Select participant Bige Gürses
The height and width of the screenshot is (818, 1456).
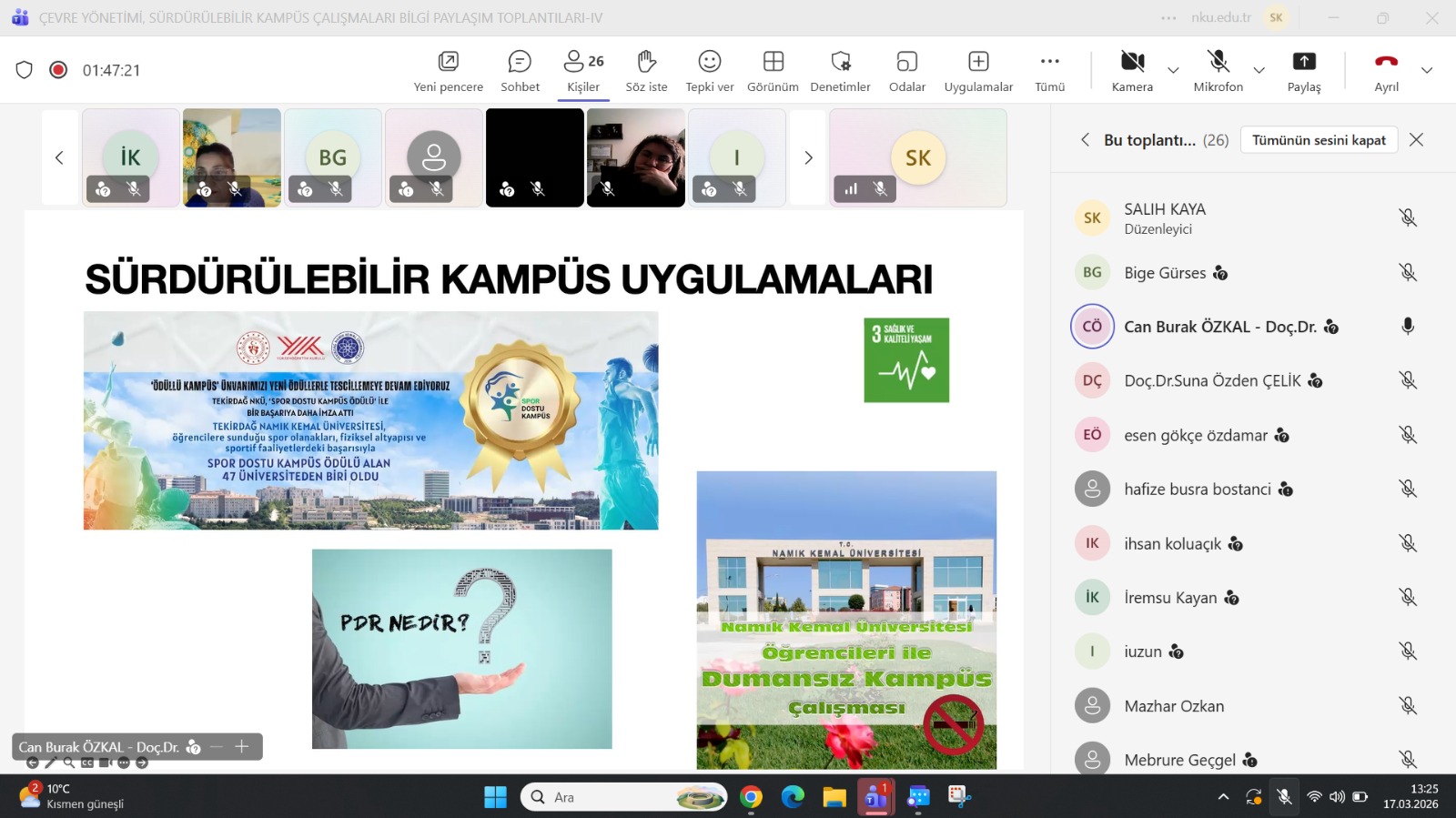[x=1253, y=272]
